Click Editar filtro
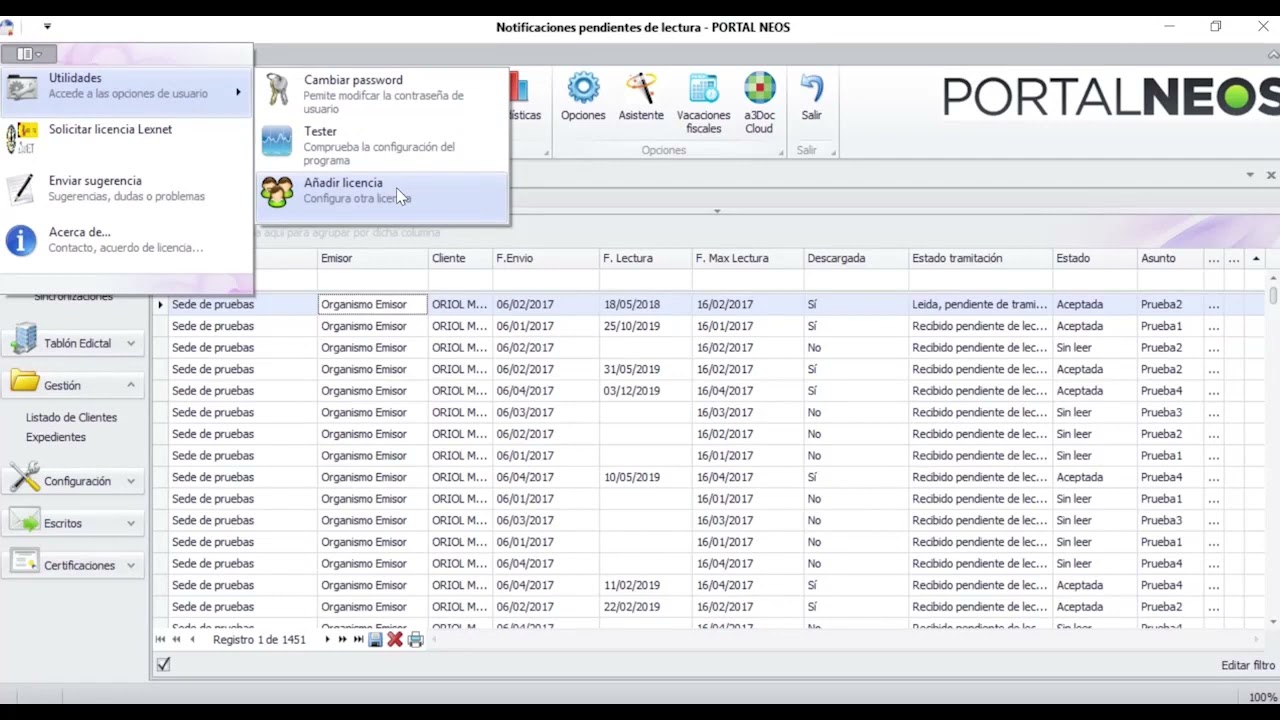This screenshot has width=1280, height=720. coord(1247,665)
